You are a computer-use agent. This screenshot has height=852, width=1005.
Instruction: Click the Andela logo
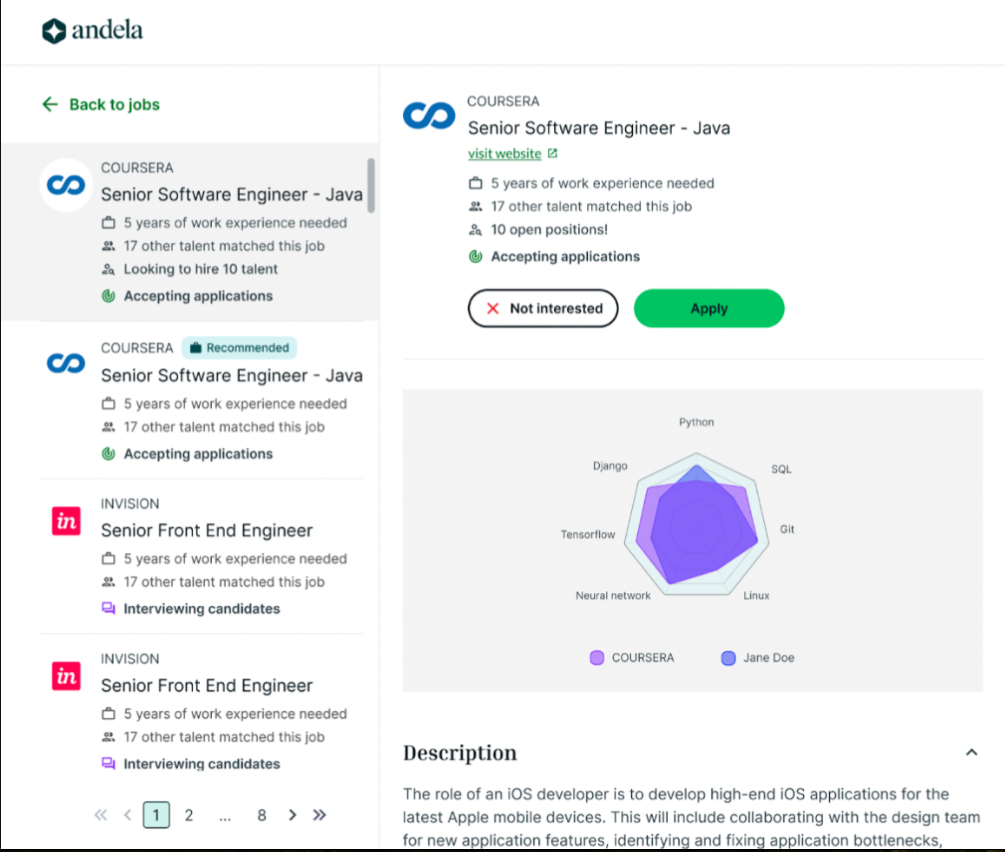(92, 30)
